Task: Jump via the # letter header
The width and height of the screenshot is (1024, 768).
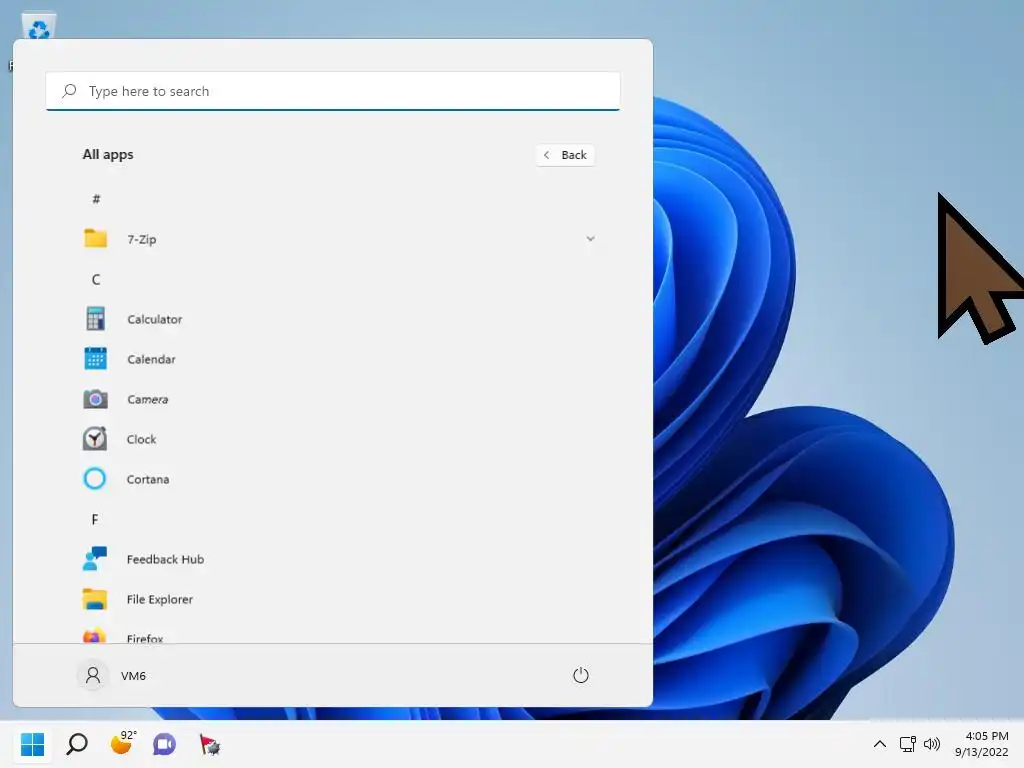Action: coord(96,199)
